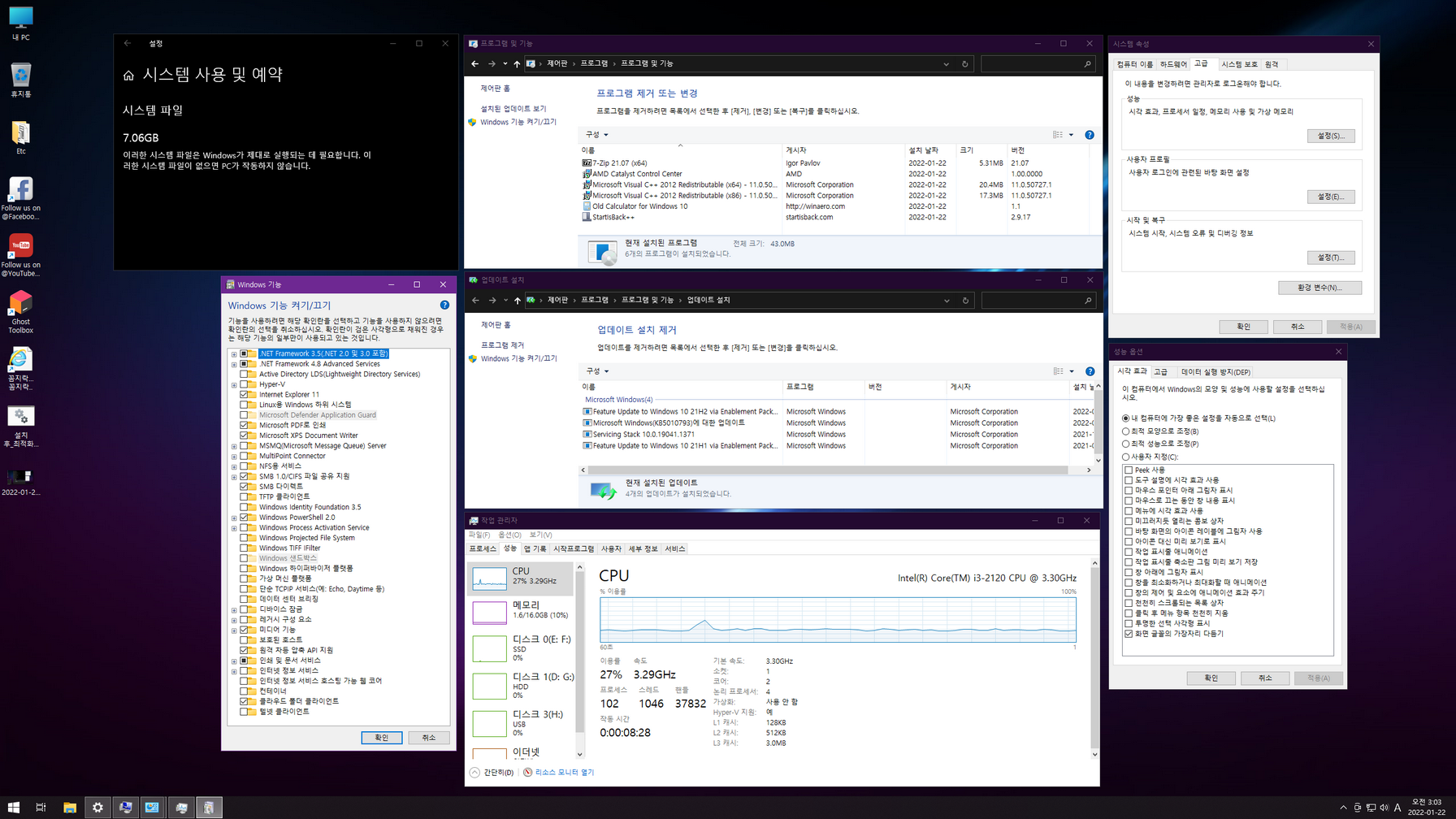The height and width of the screenshot is (819, 1456).
Task: Open the Recycle Bin desktop icon
Action: pos(20,80)
